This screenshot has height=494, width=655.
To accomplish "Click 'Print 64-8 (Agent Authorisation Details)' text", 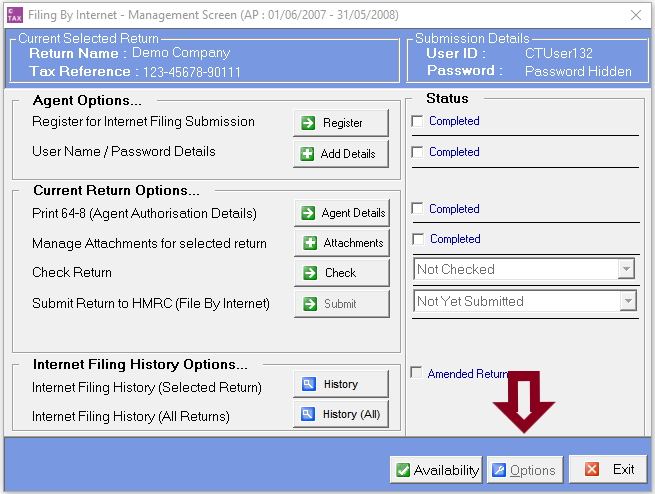I will pos(144,213).
